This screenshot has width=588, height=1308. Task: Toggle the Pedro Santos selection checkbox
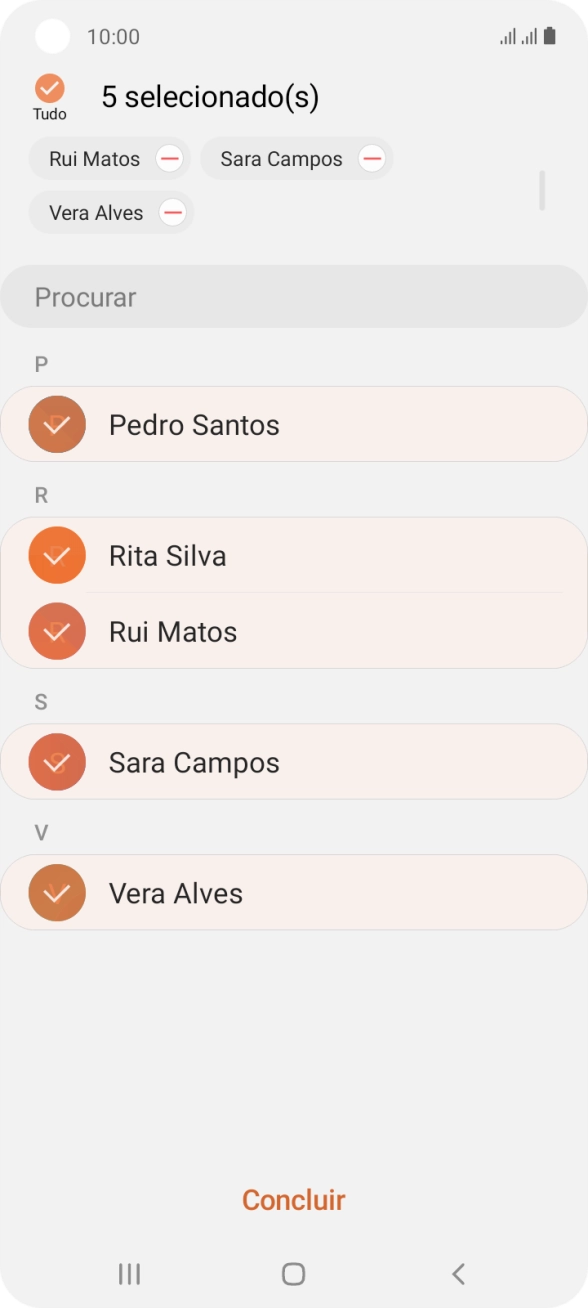coord(57,424)
